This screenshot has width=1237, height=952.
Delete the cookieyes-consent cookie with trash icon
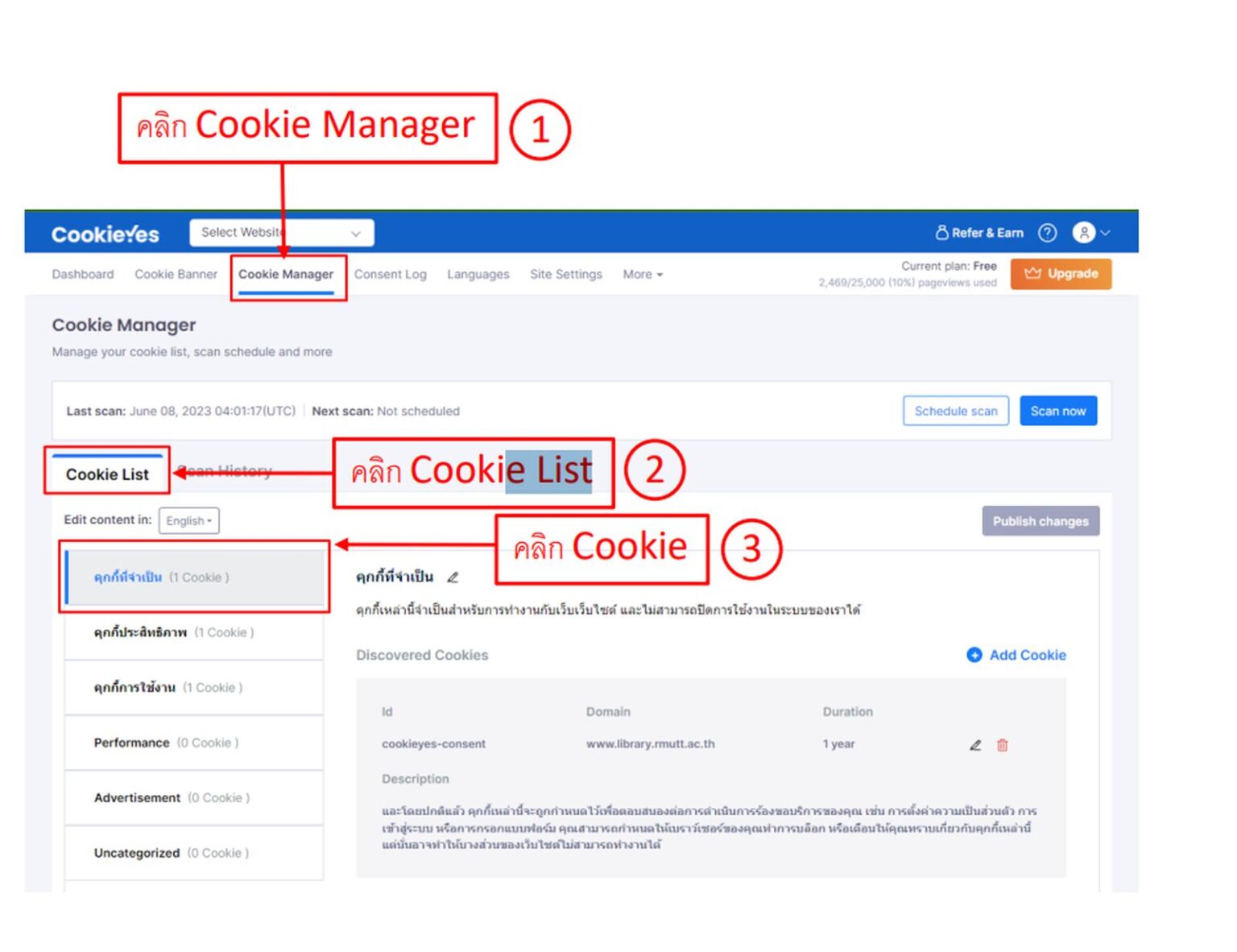(1003, 745)
